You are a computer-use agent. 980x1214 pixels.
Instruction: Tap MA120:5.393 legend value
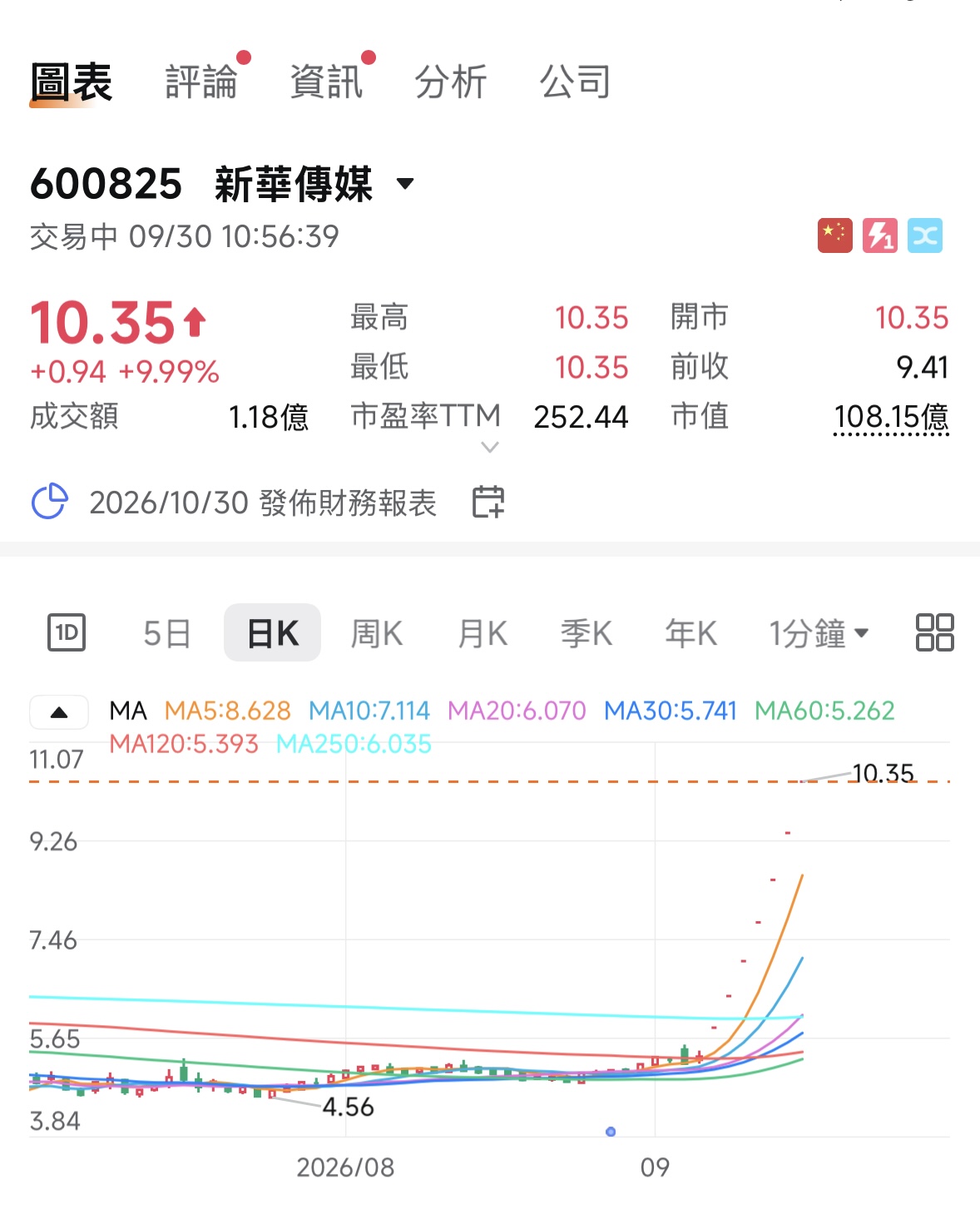tap(184, 744)
